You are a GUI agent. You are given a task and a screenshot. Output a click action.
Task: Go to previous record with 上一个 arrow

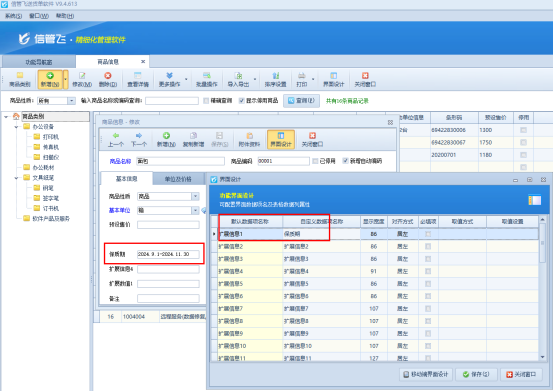(x=116, y=136)
